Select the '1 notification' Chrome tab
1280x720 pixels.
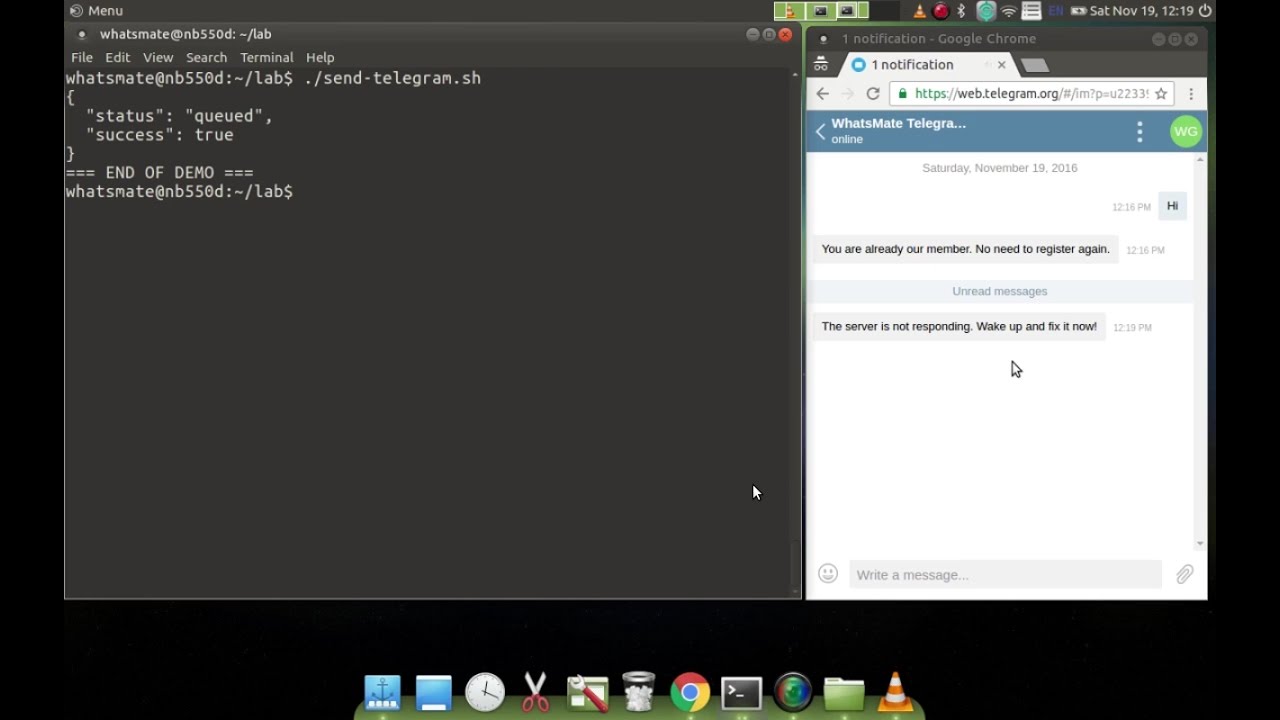click(x=912, y=65)
